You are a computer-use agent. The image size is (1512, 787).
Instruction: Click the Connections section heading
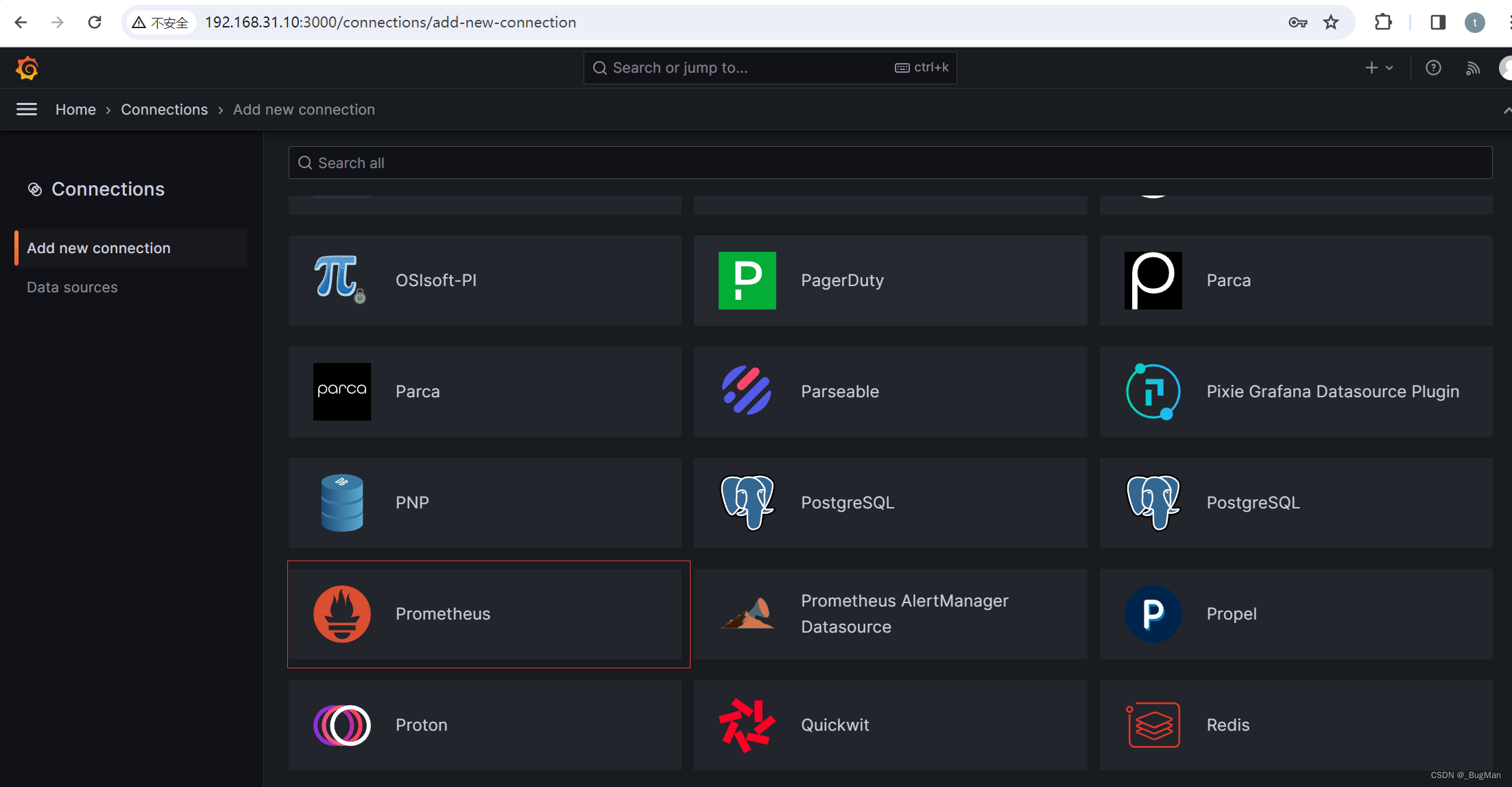tap(108, 189)
